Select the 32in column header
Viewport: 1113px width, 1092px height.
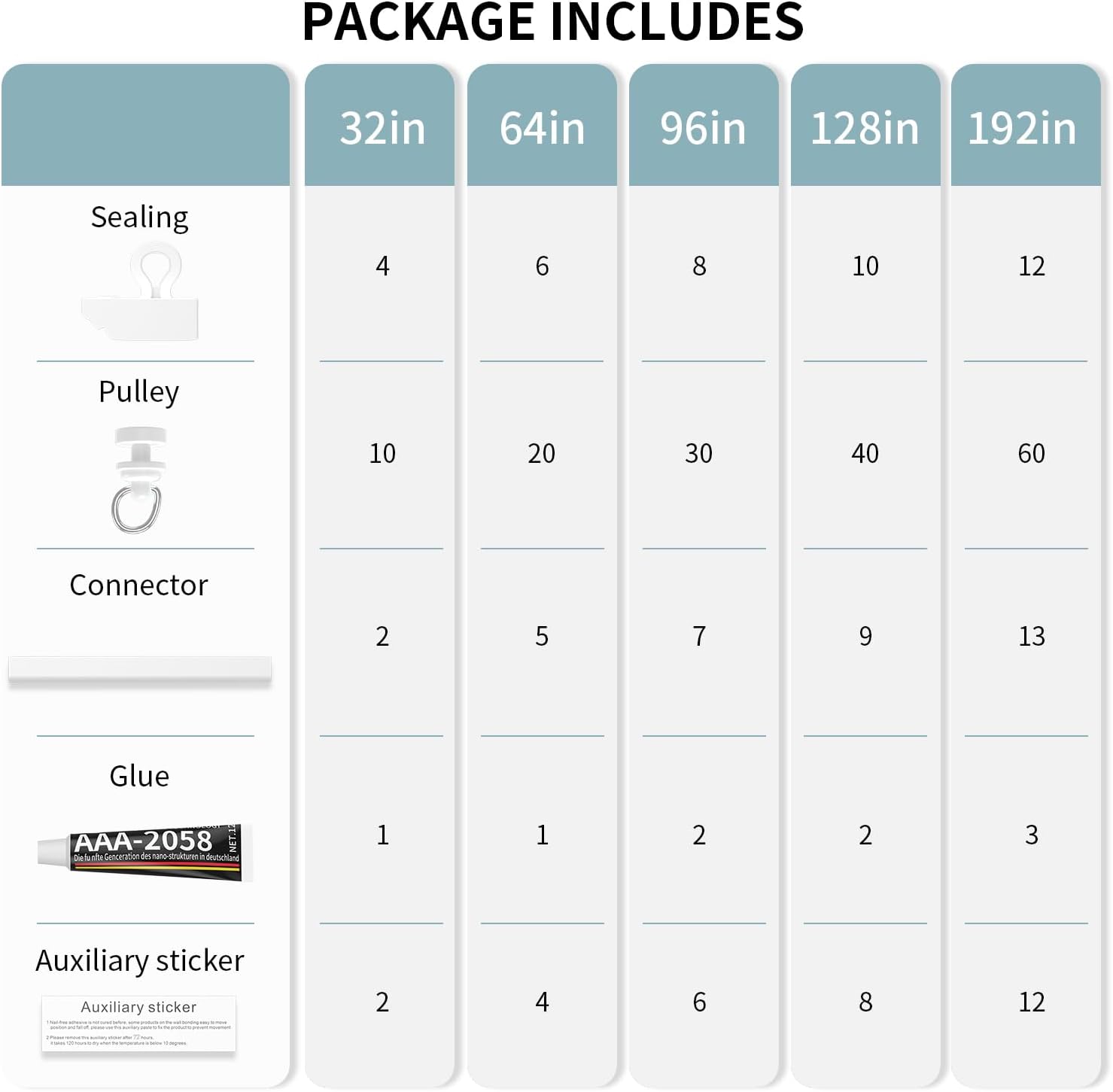pyautogui.click(x=382, y=128)
